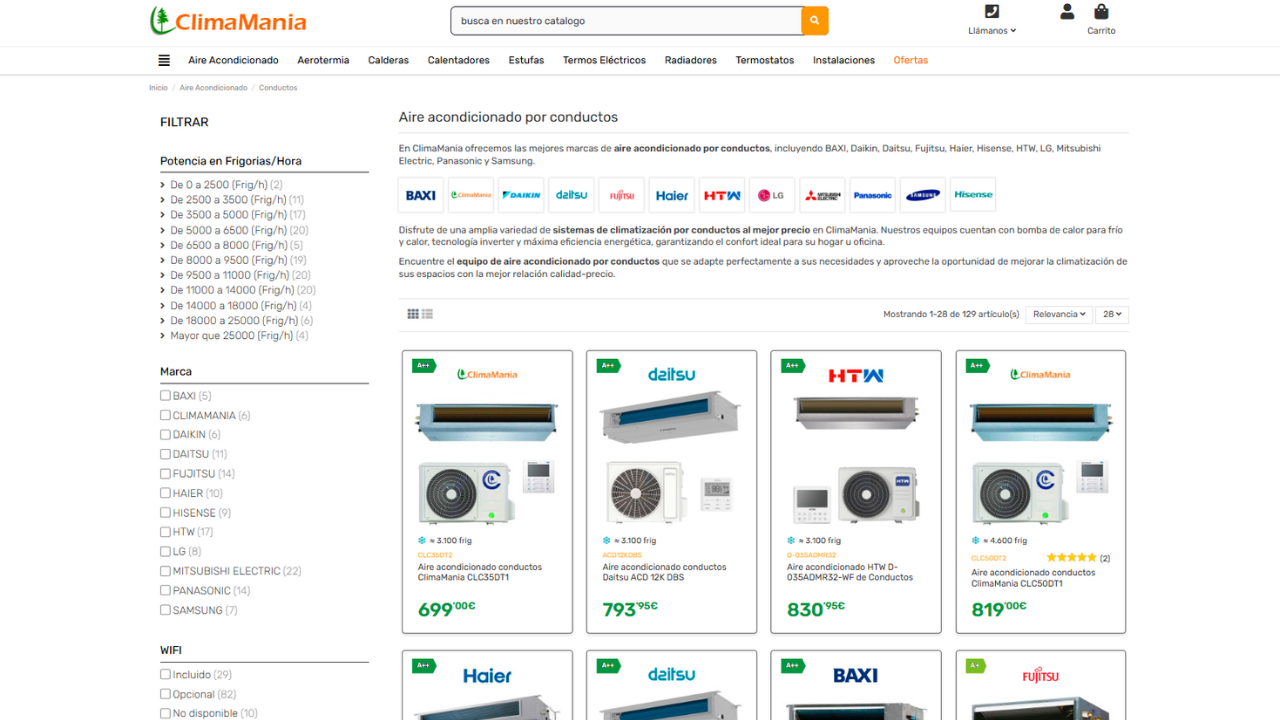Go to the Ofertas menu item
Image resolution: width=1280 pixels, height=720 pixels.
tap(910, 60)
